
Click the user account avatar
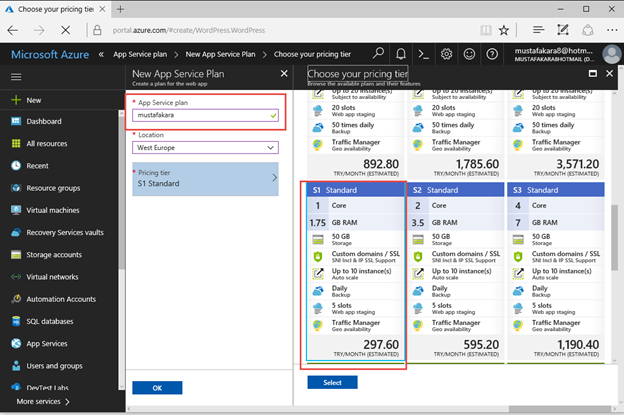[x=611, y=54]
